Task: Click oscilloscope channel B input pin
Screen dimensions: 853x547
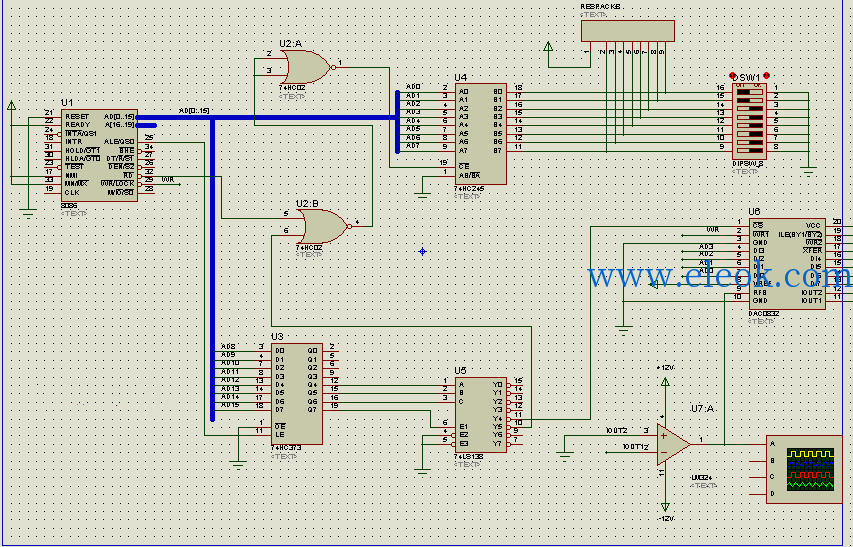Action: (x=758, y=461)
